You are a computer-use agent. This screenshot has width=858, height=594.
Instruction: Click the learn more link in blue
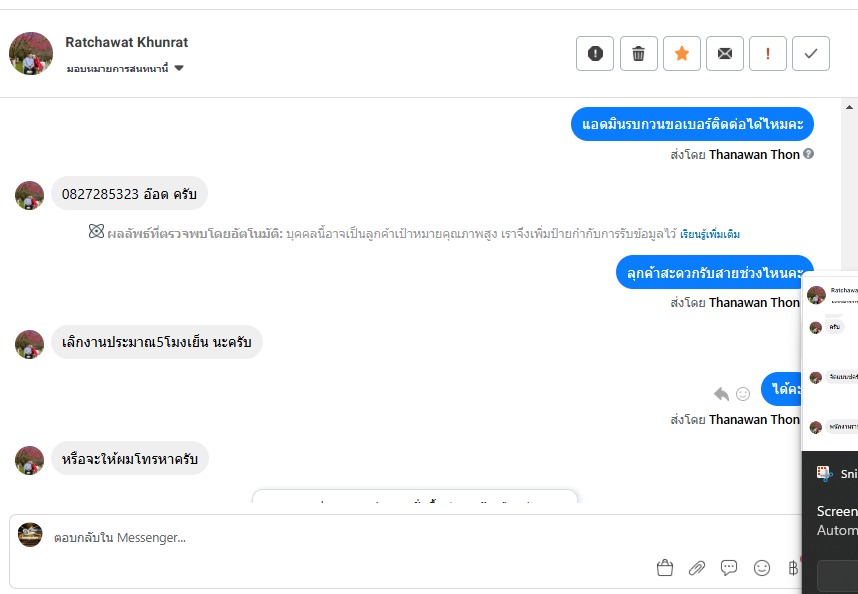pyautogui.click(x=710, y=234)
